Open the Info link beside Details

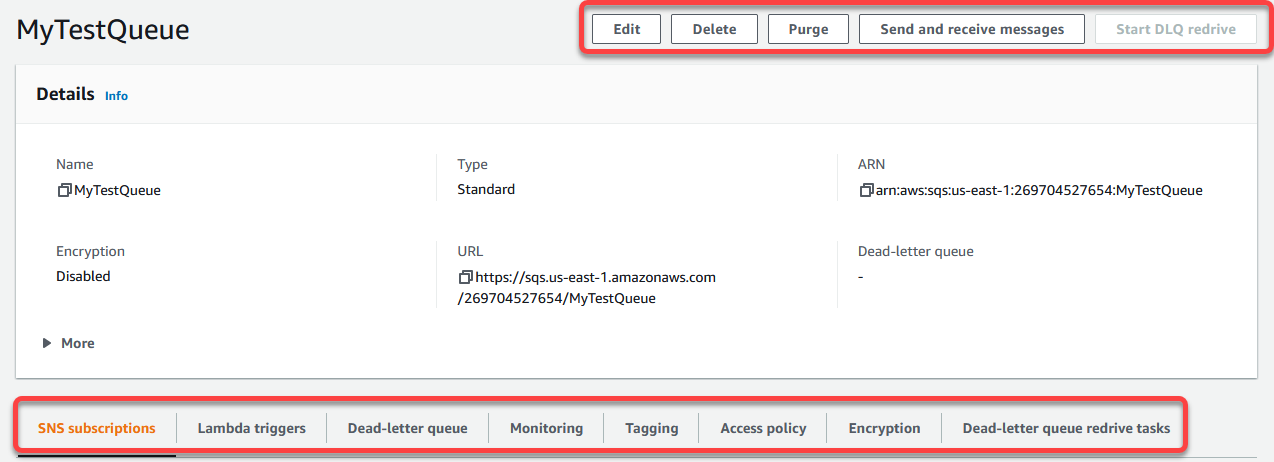coord(116,96)
